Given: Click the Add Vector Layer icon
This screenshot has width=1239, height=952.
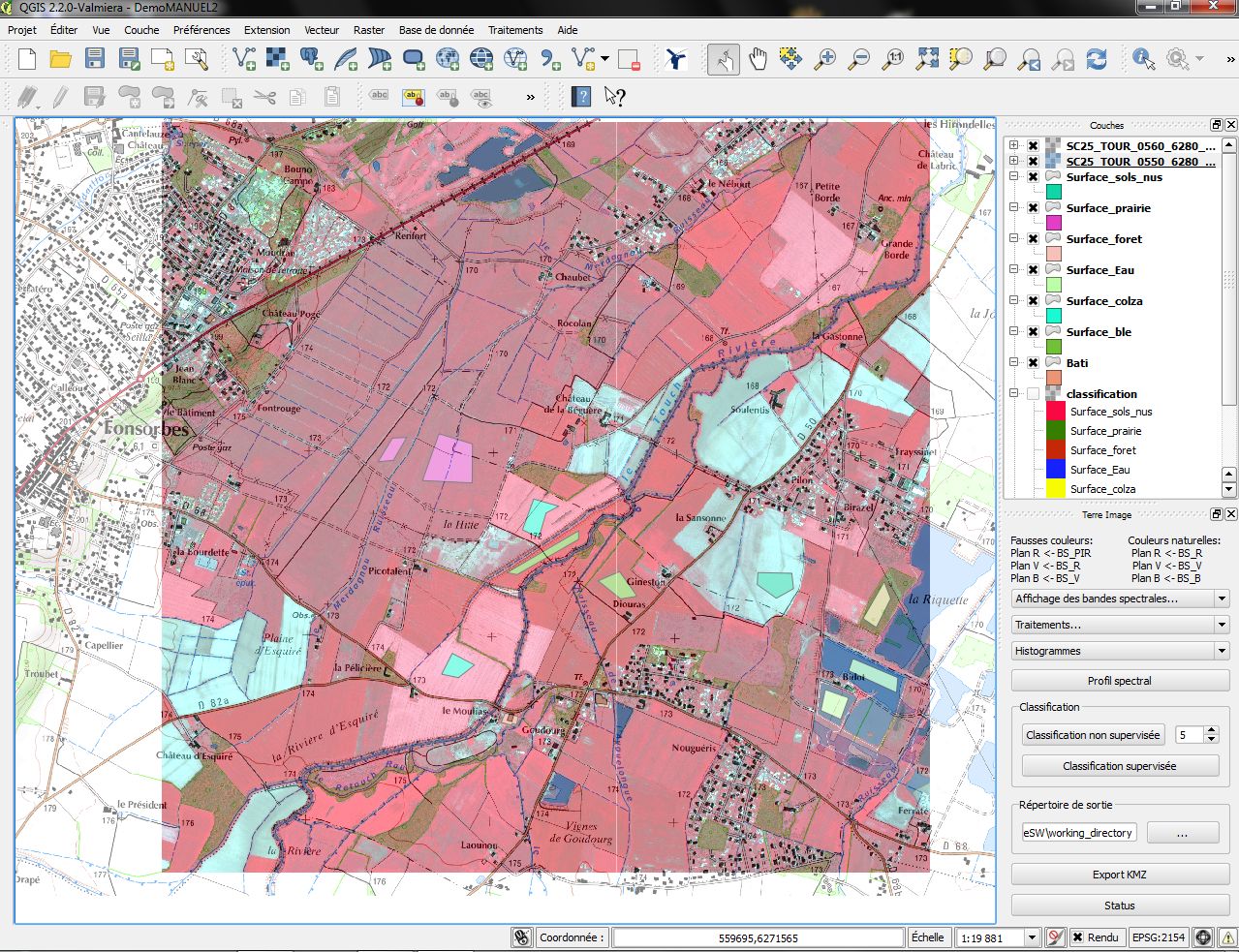Looking at the screenshot, I should point(244,59).
